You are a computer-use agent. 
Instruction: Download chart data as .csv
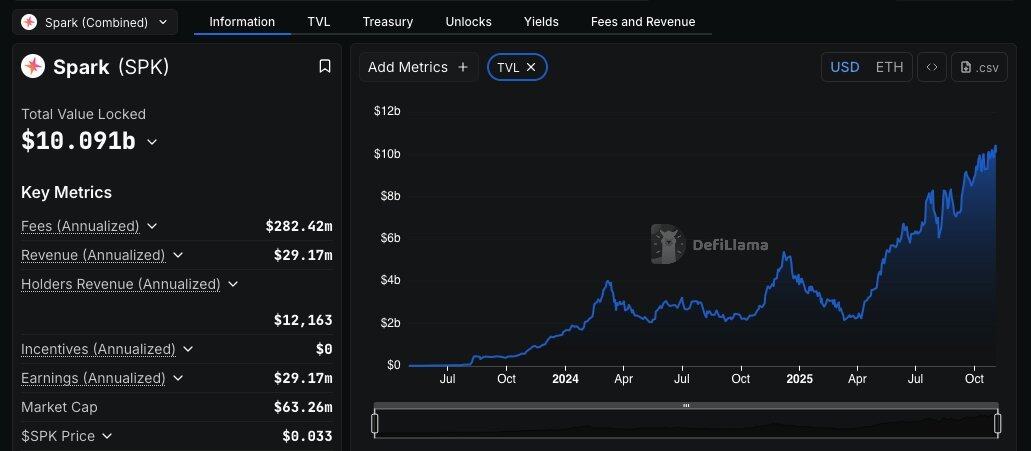[x=979, y=67]
